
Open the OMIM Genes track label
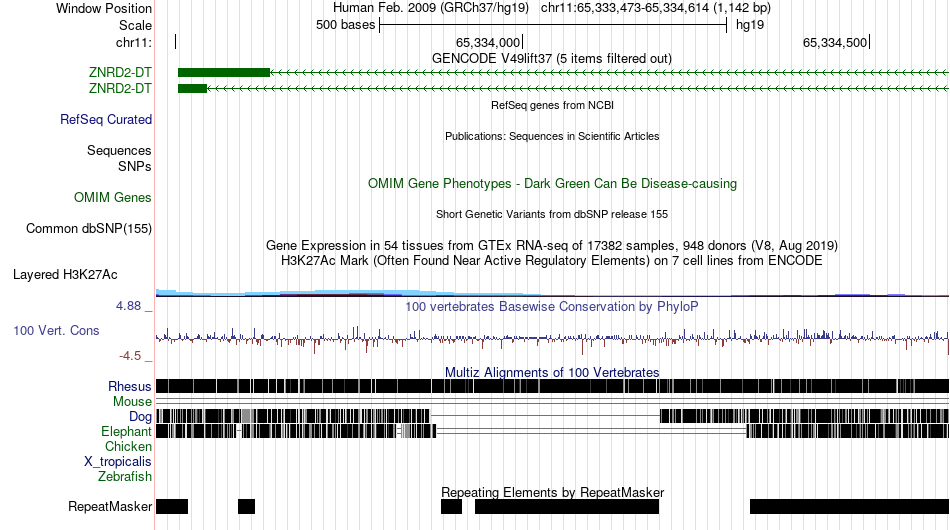(x=113, y=197)
